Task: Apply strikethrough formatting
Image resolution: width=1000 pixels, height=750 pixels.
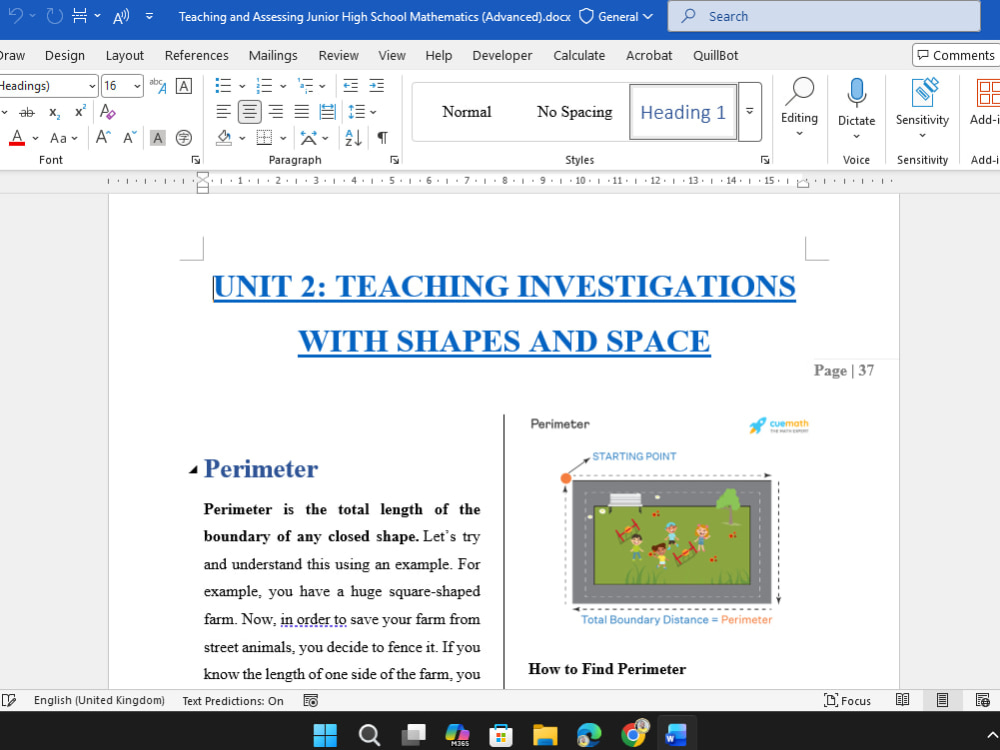Action: coord(27,112)
